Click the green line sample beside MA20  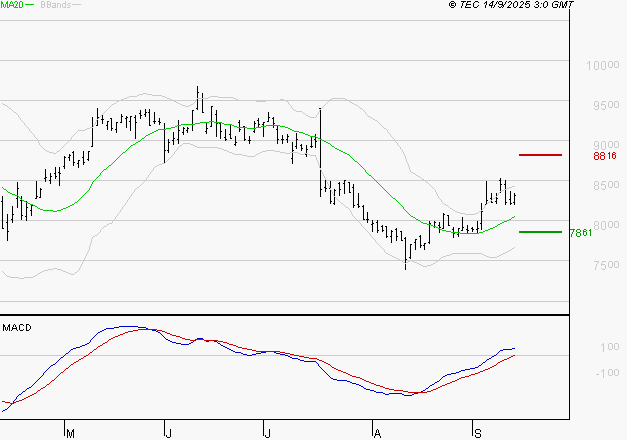click(29, 6)
